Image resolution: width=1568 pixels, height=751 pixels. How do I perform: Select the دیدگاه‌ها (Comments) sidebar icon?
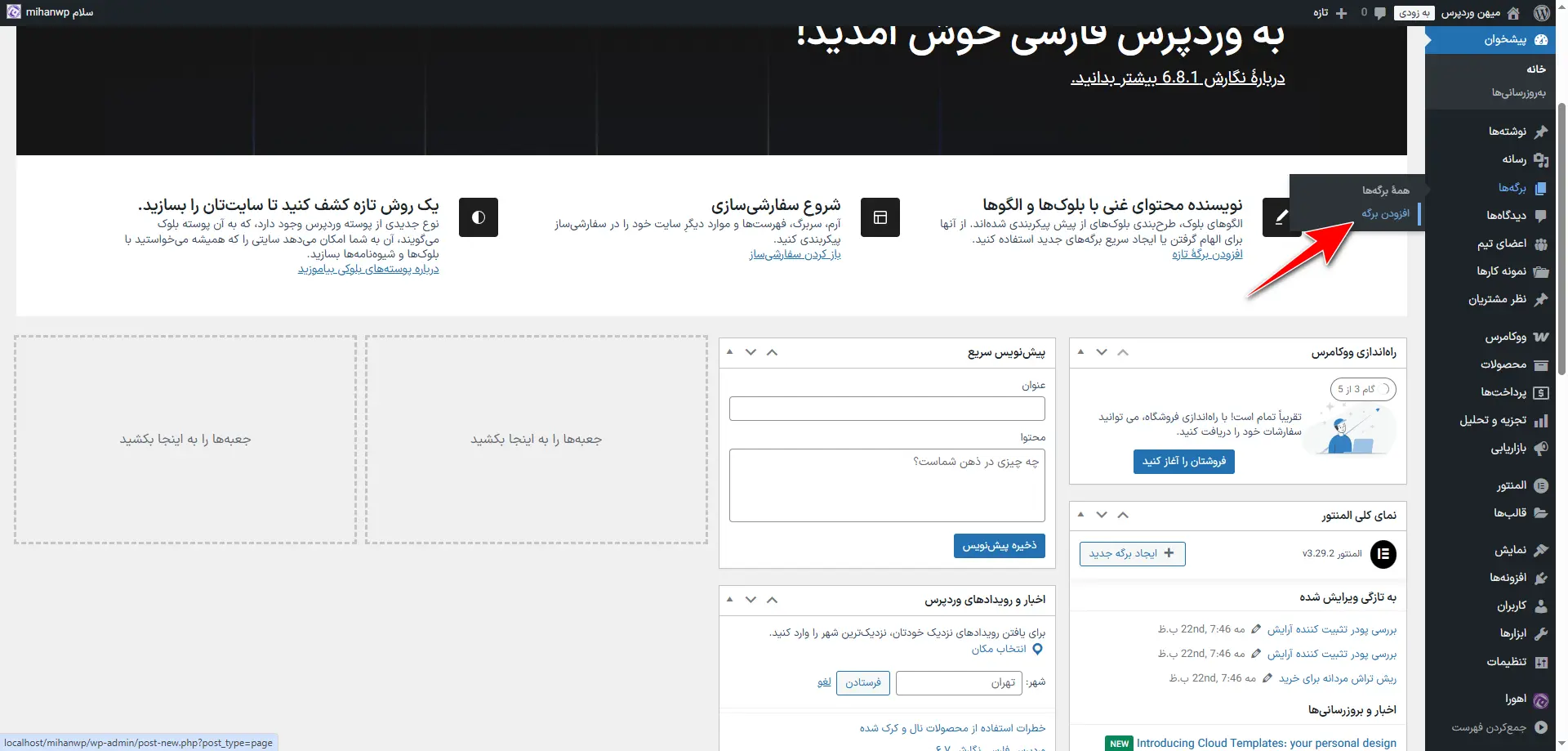tap(1540, 216)
